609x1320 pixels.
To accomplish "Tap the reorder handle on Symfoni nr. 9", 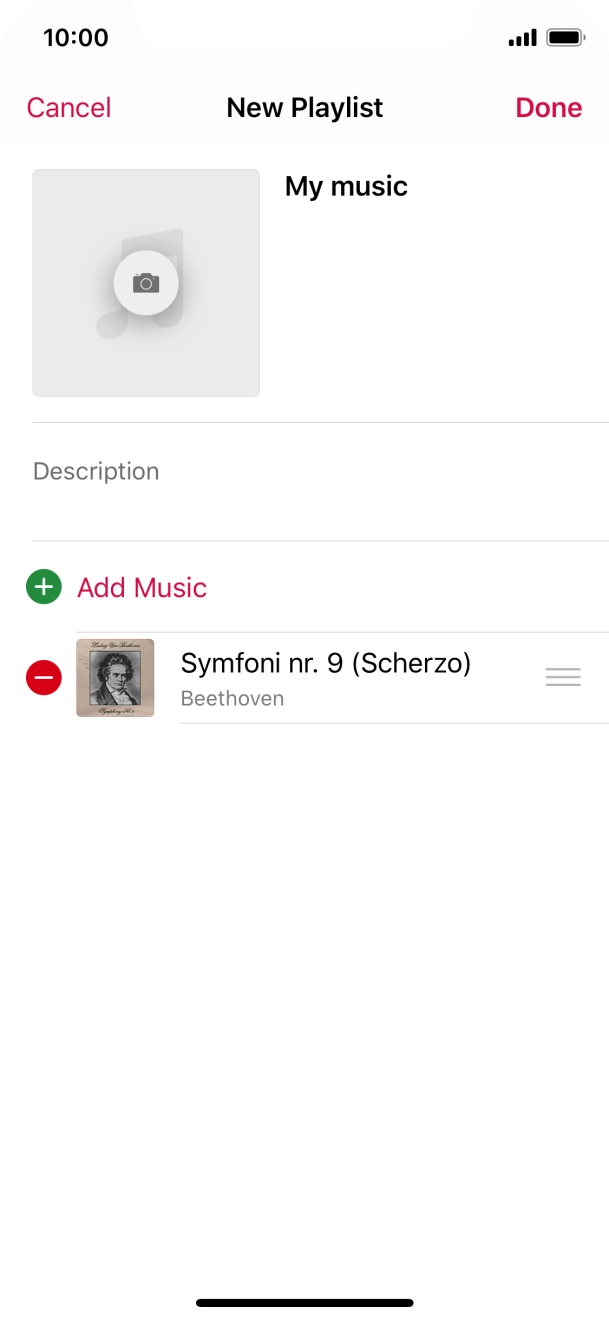I will coord(563,678).
